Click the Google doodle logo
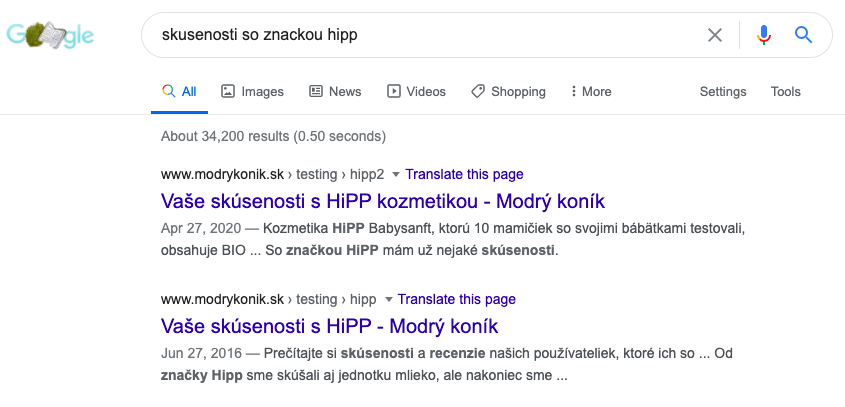The height and width of the screenshot is (407, 845). pyautogui.click(x=50, y=36)
